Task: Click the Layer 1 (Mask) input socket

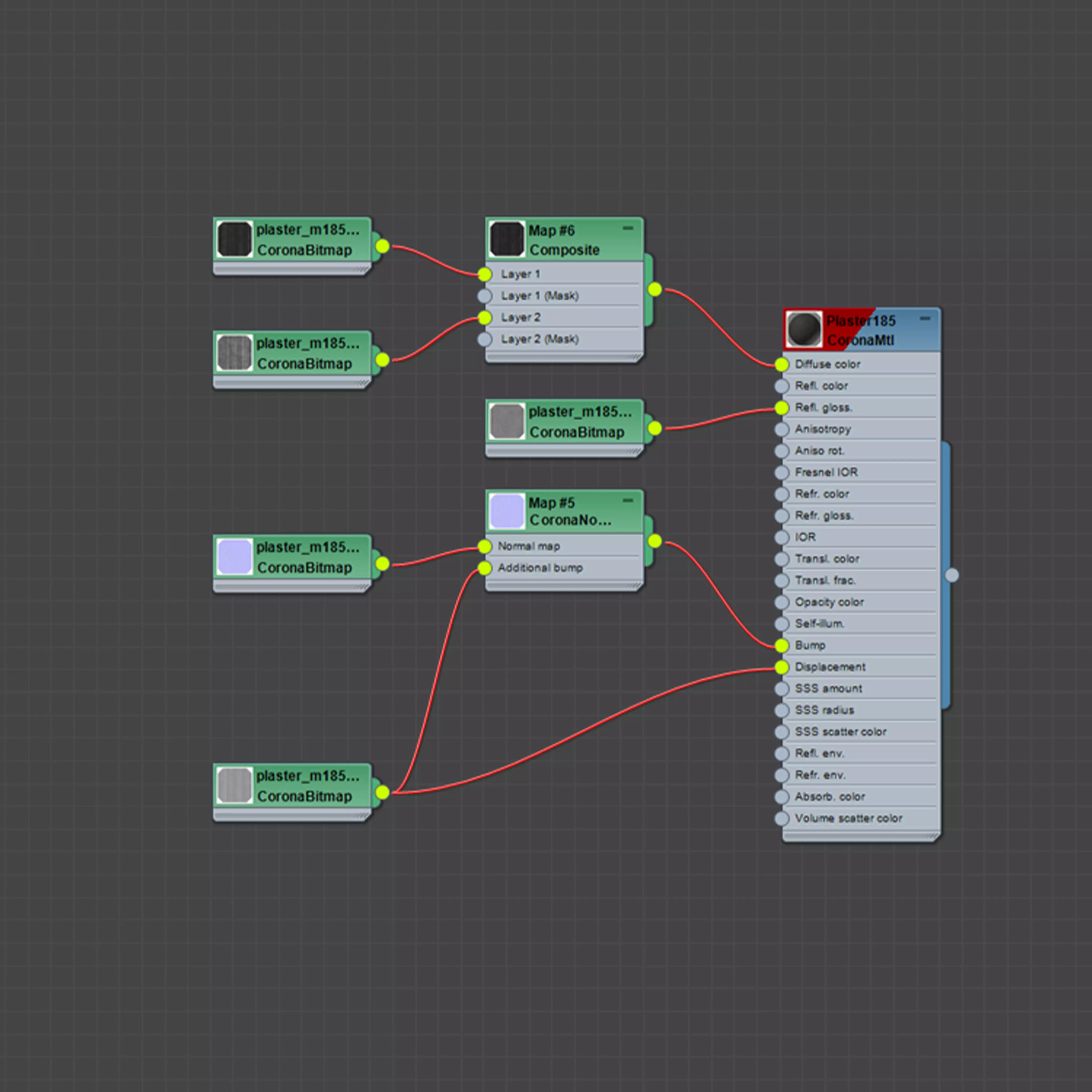Action: pyautogui.click(x=484, y=296)
